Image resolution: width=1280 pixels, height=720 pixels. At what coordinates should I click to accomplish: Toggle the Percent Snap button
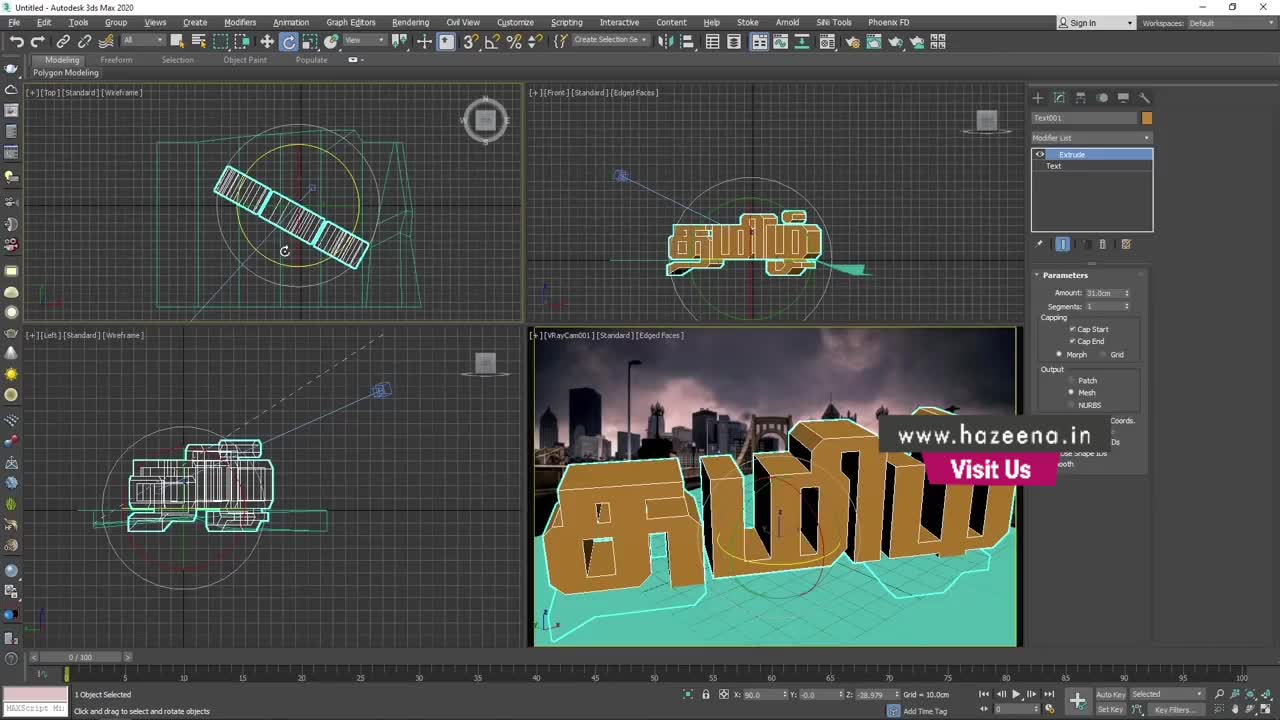pos(514,41)
